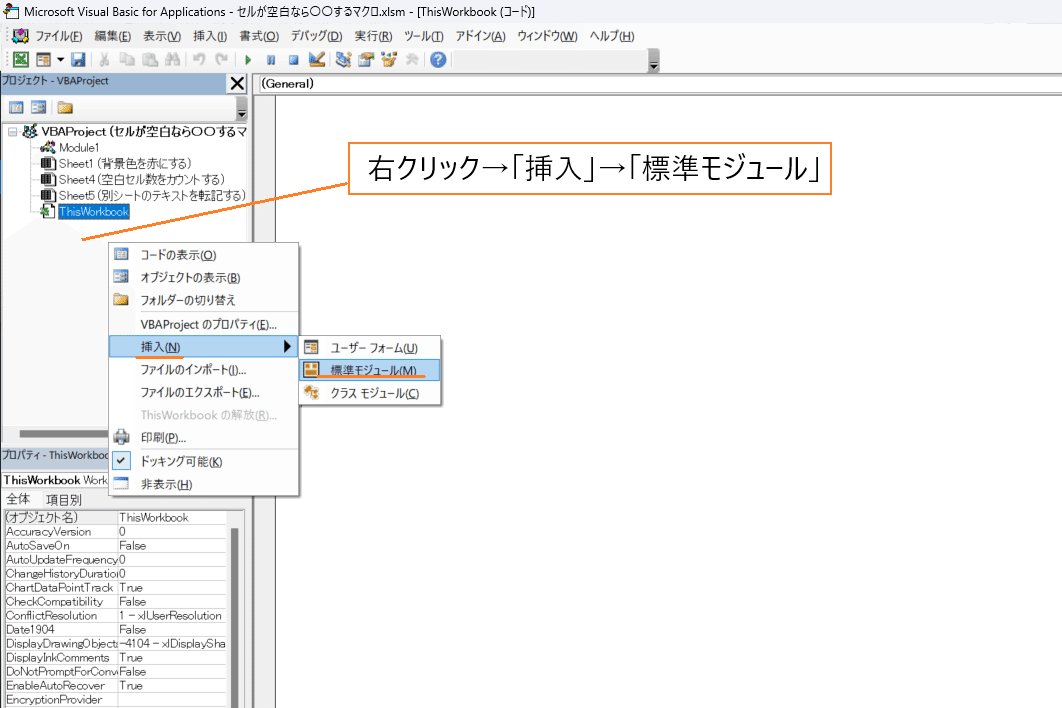Open the Insert UserForm toolbar dropdown arrow
Viewport: 1062px width, 708px height.
click(60, 60)
